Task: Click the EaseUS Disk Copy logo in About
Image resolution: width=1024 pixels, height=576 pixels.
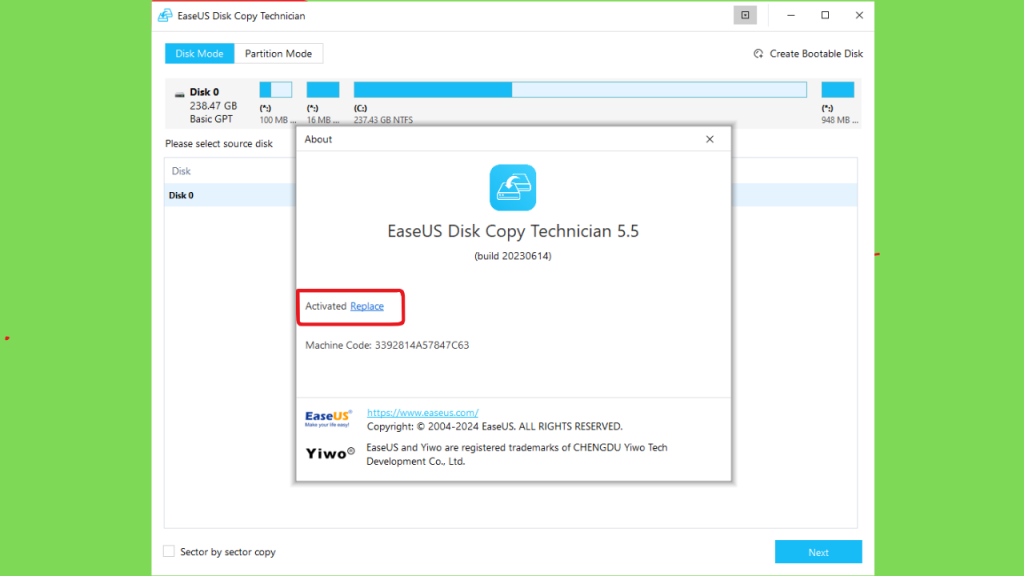Action: tap(513, 187)
